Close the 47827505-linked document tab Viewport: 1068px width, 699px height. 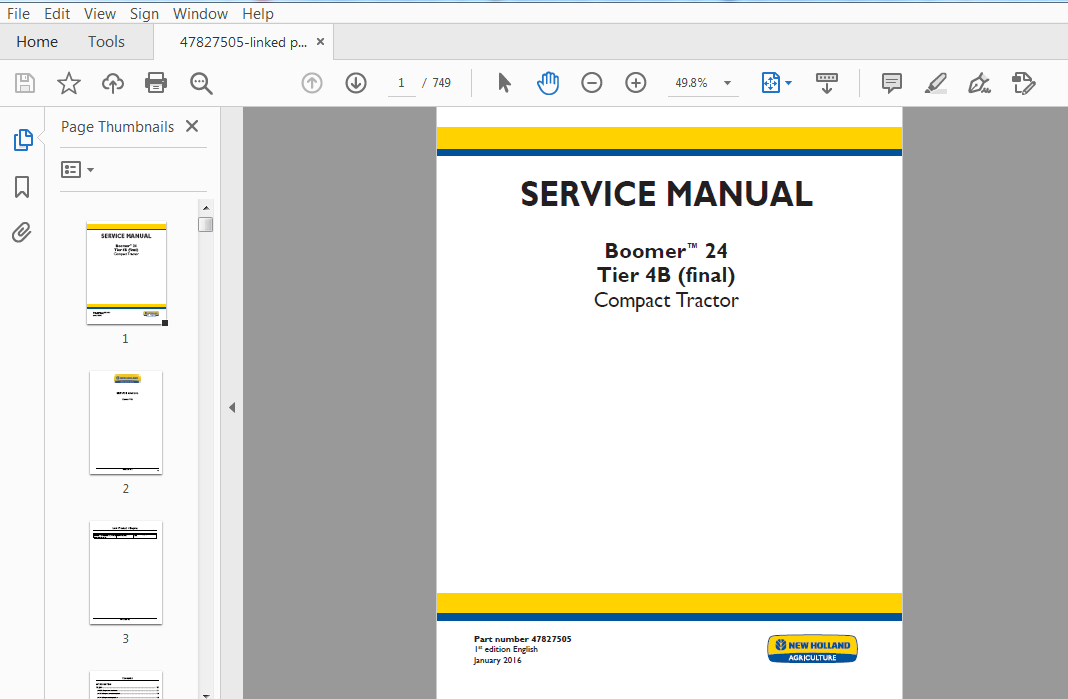(320, 42)
